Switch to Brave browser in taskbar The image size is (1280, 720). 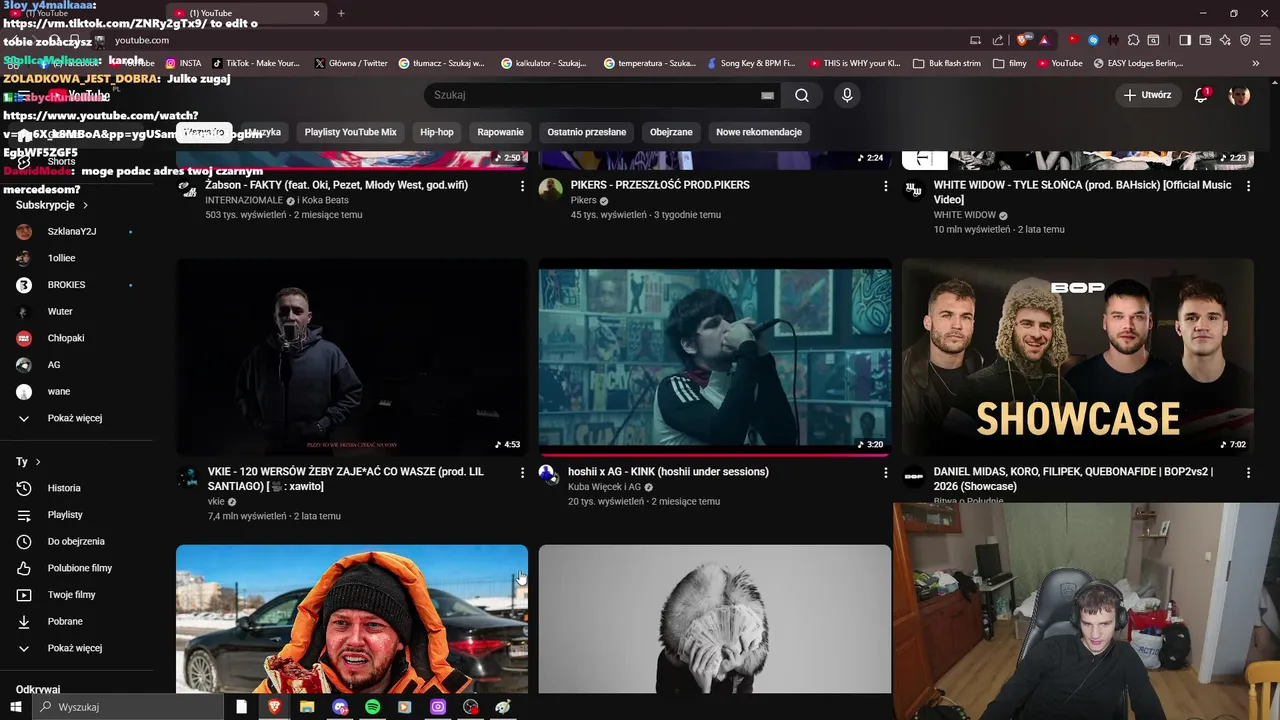(x=274, y=707)
